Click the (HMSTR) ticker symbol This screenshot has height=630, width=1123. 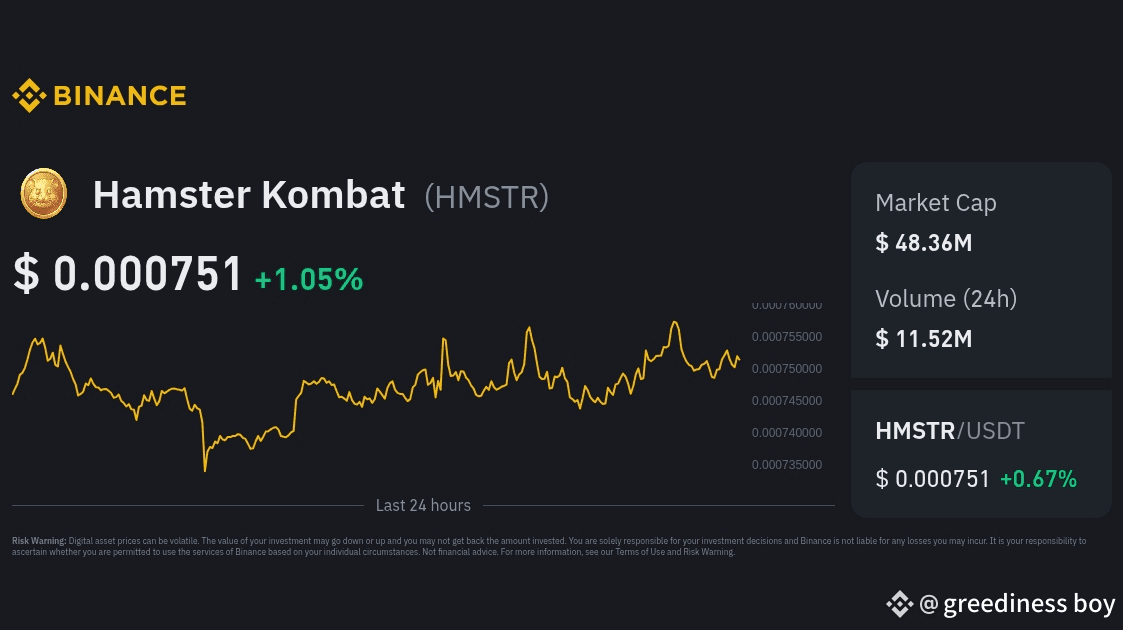487,197
